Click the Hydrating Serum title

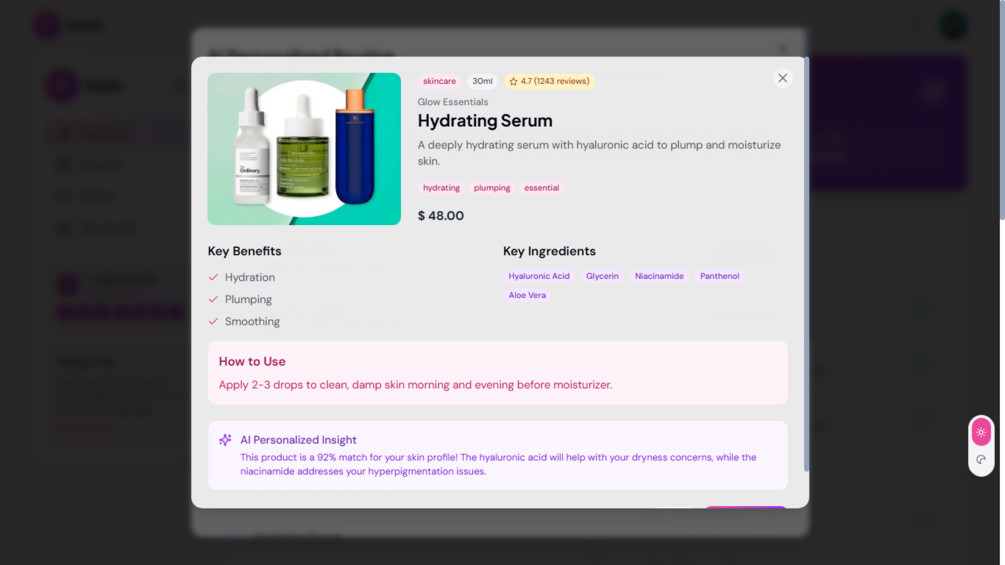point(485,120)
